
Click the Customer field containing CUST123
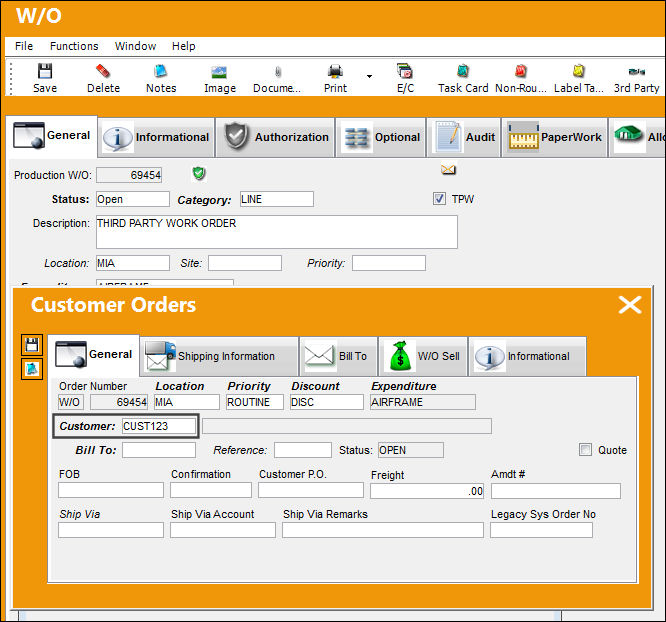click(x=159, y=426)
